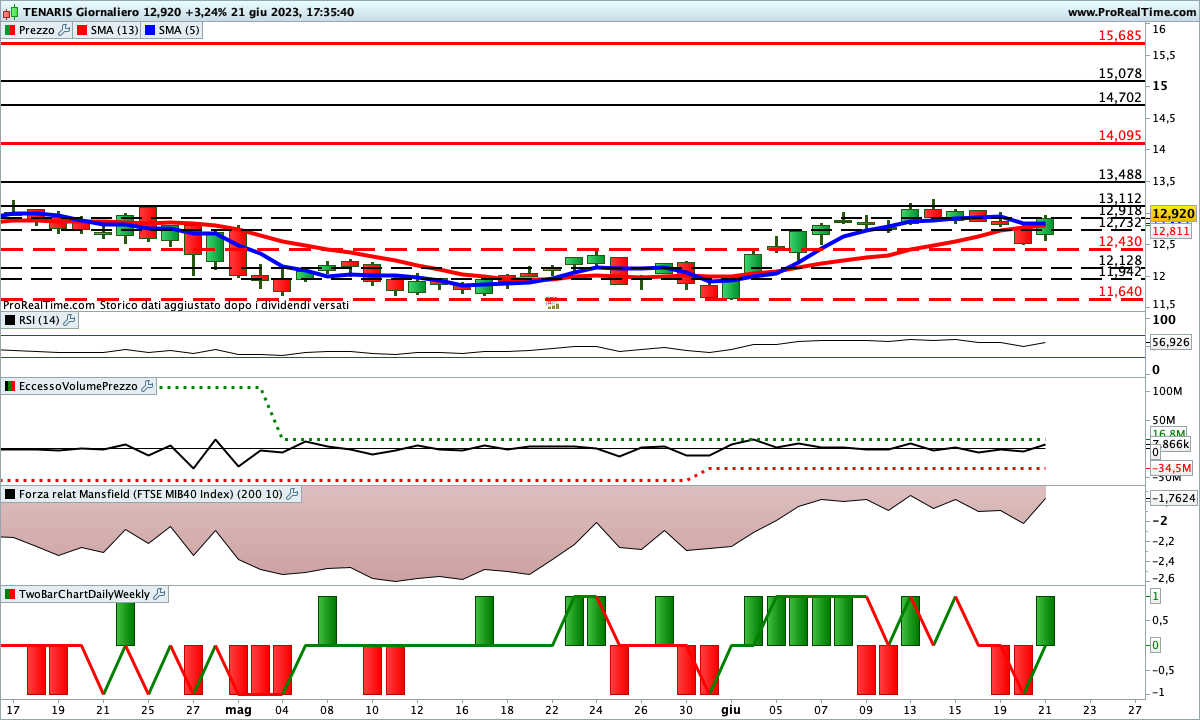Click the 15,5 tick on price axis
Image resolution: width=1200 pixels, height=720 pixels.
1162,54
